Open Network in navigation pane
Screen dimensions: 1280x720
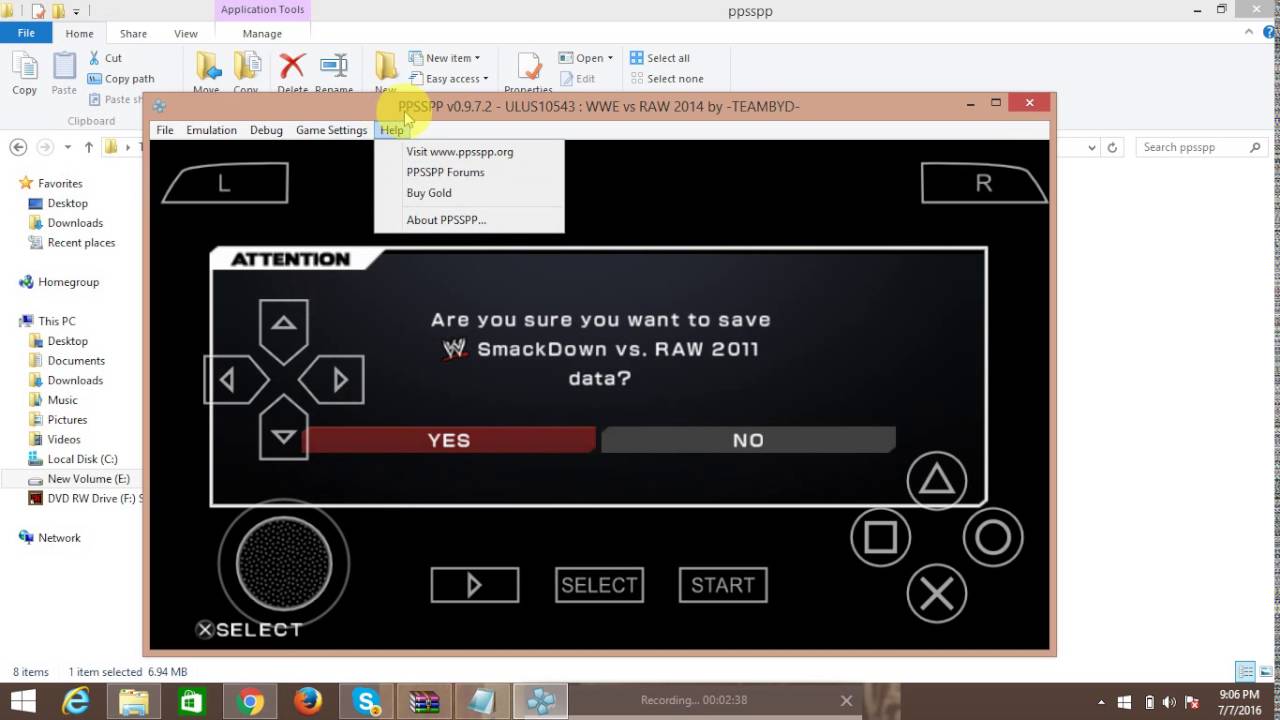point(59,538)
